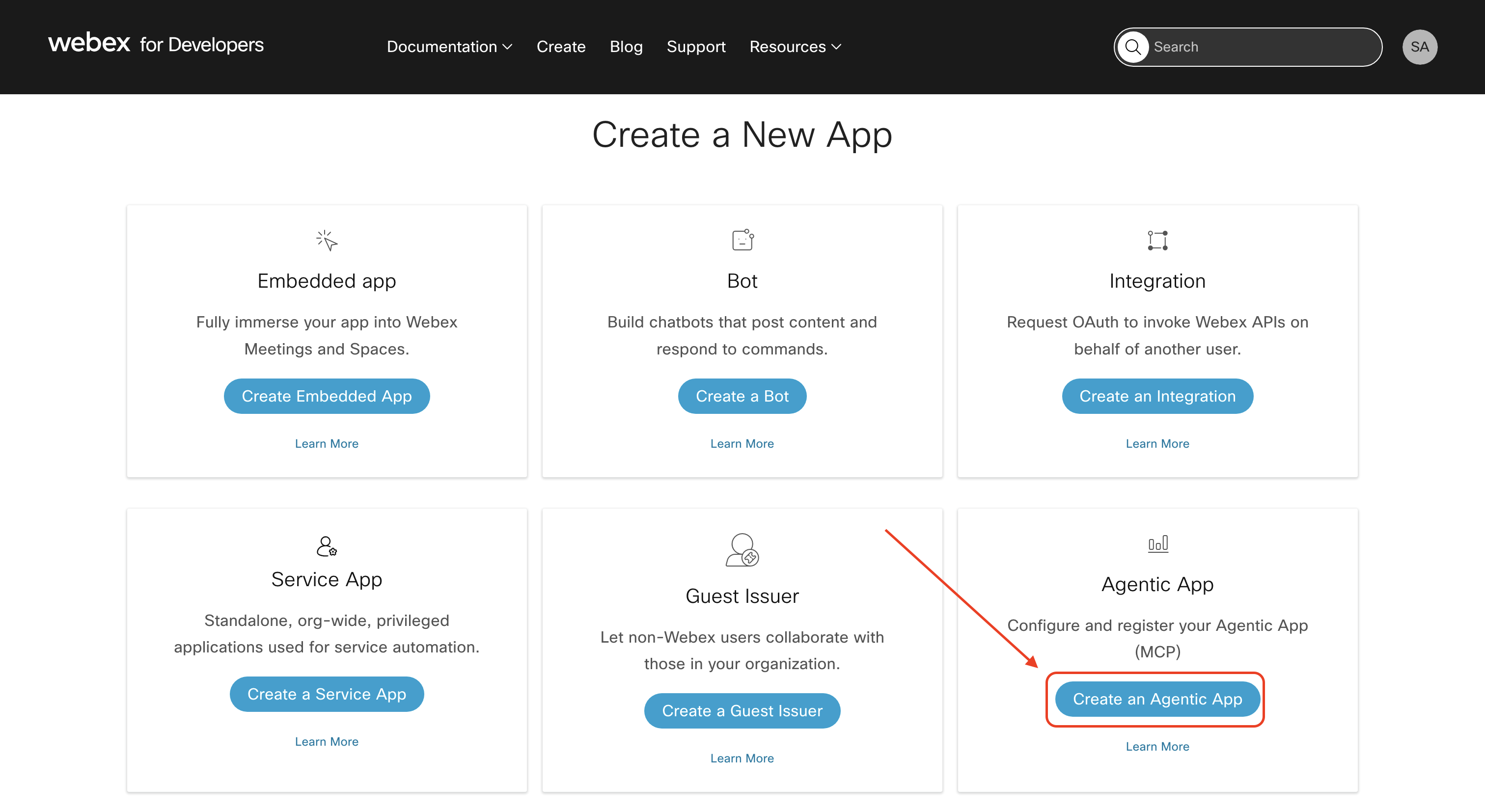Open the SA profile avatar
Screen dimensions: 1485x812
coord(1420,47)
